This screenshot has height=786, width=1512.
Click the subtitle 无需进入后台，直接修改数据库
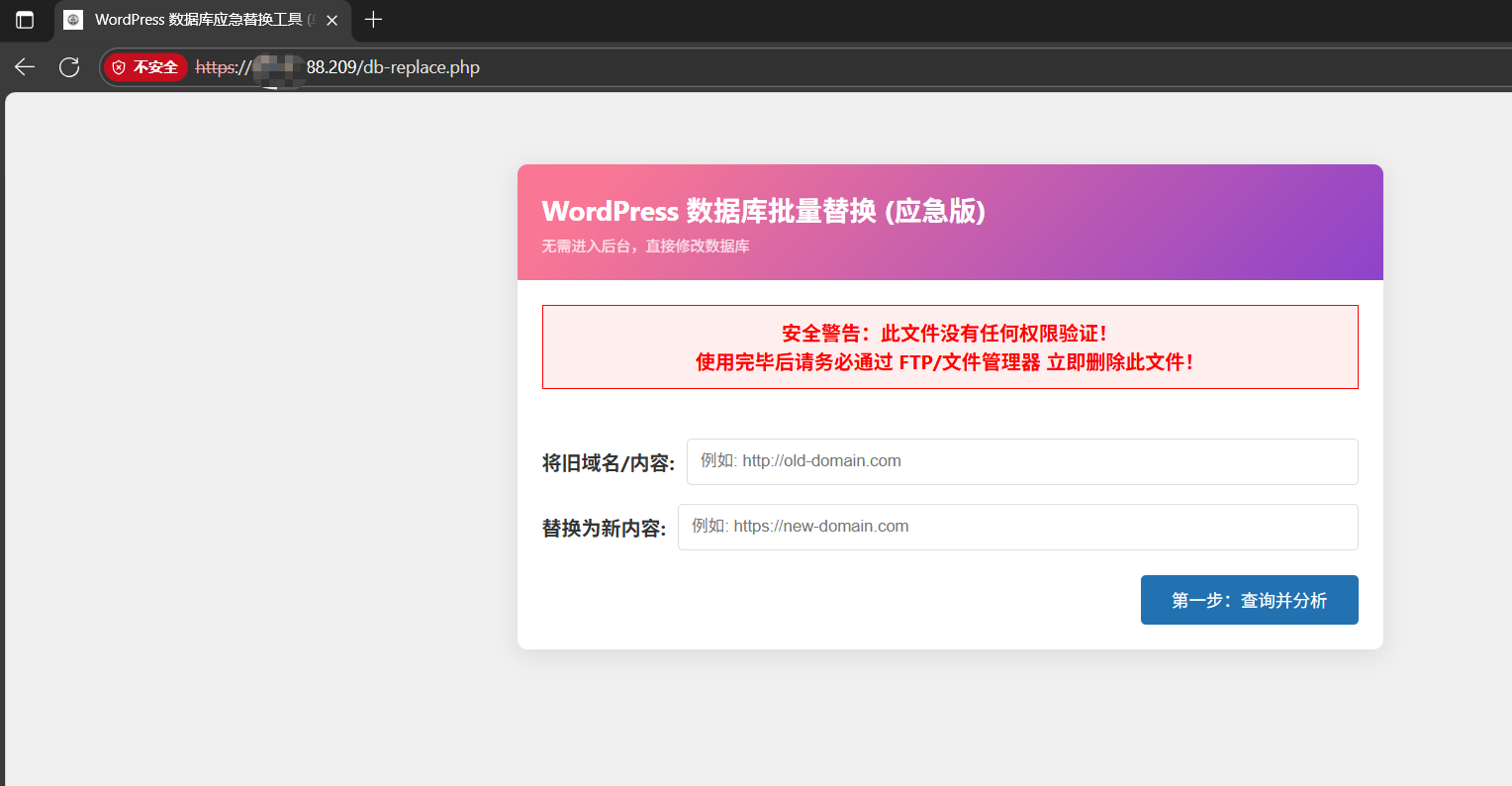(645, 246)
